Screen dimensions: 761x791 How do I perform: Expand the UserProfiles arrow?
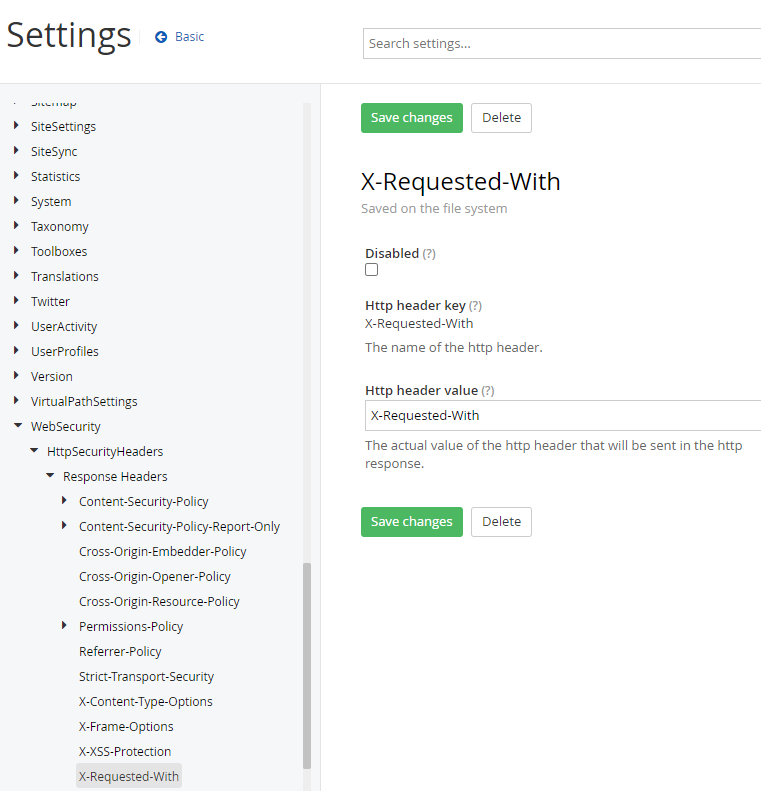(x=16, y=350)
